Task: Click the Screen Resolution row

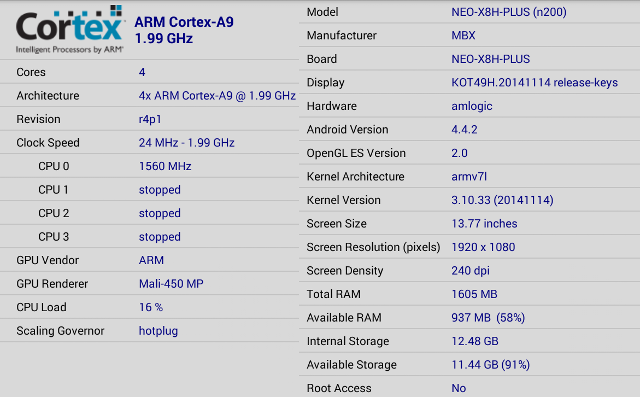Action: (469, 247)
